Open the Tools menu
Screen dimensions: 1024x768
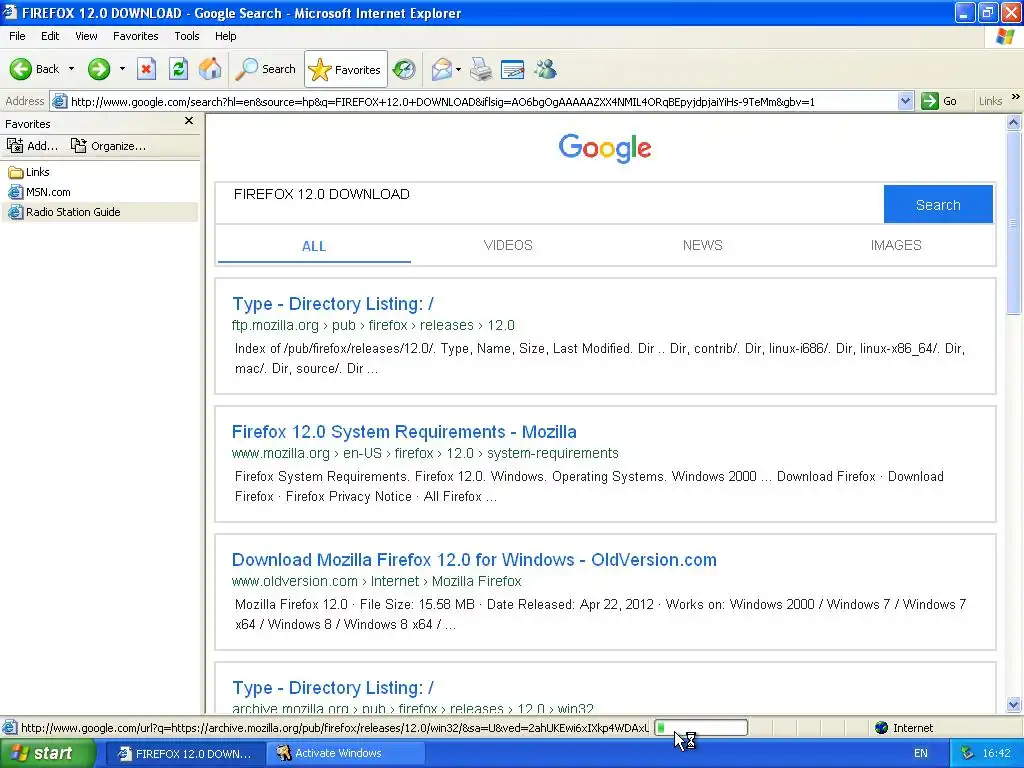click(x=187, y=36)
